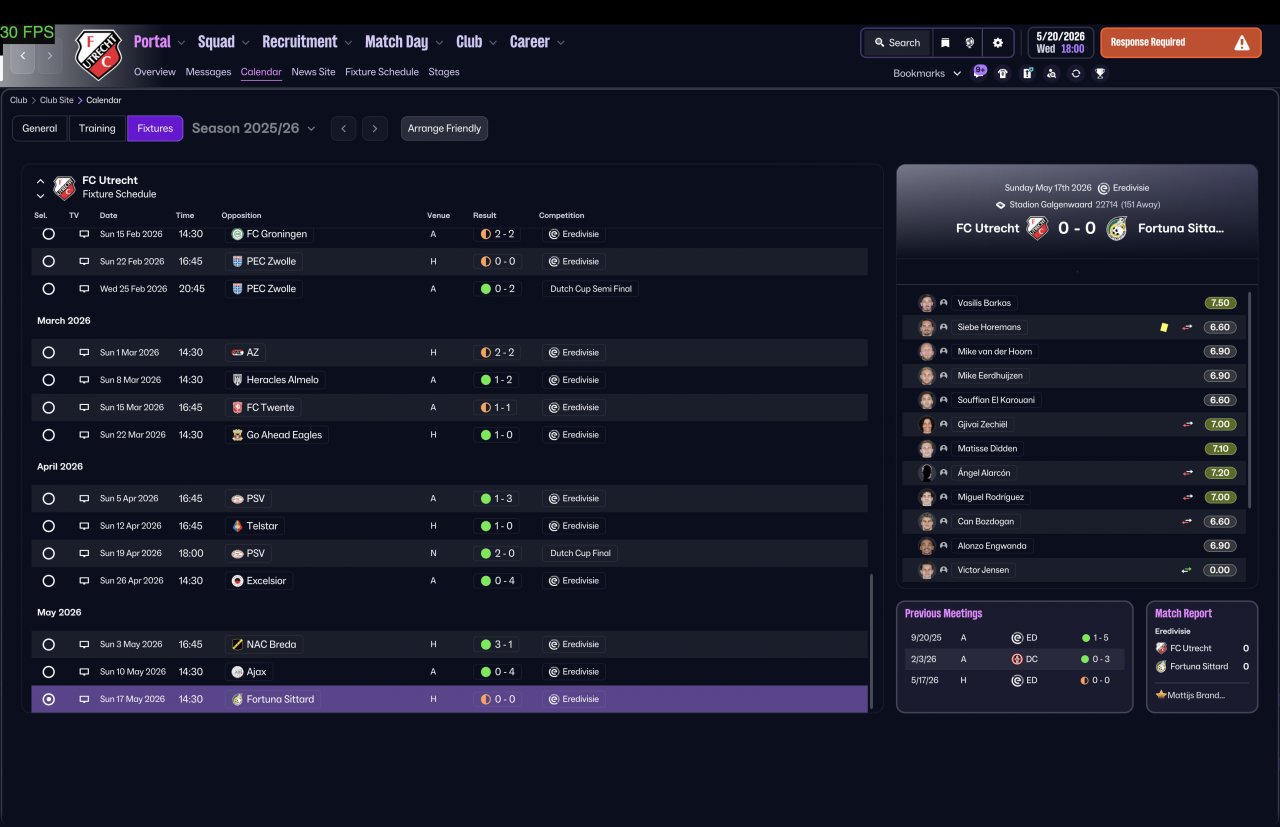Open the Overview submenu item
Viewport: 1280px width, 827px height.
(155, 72)
